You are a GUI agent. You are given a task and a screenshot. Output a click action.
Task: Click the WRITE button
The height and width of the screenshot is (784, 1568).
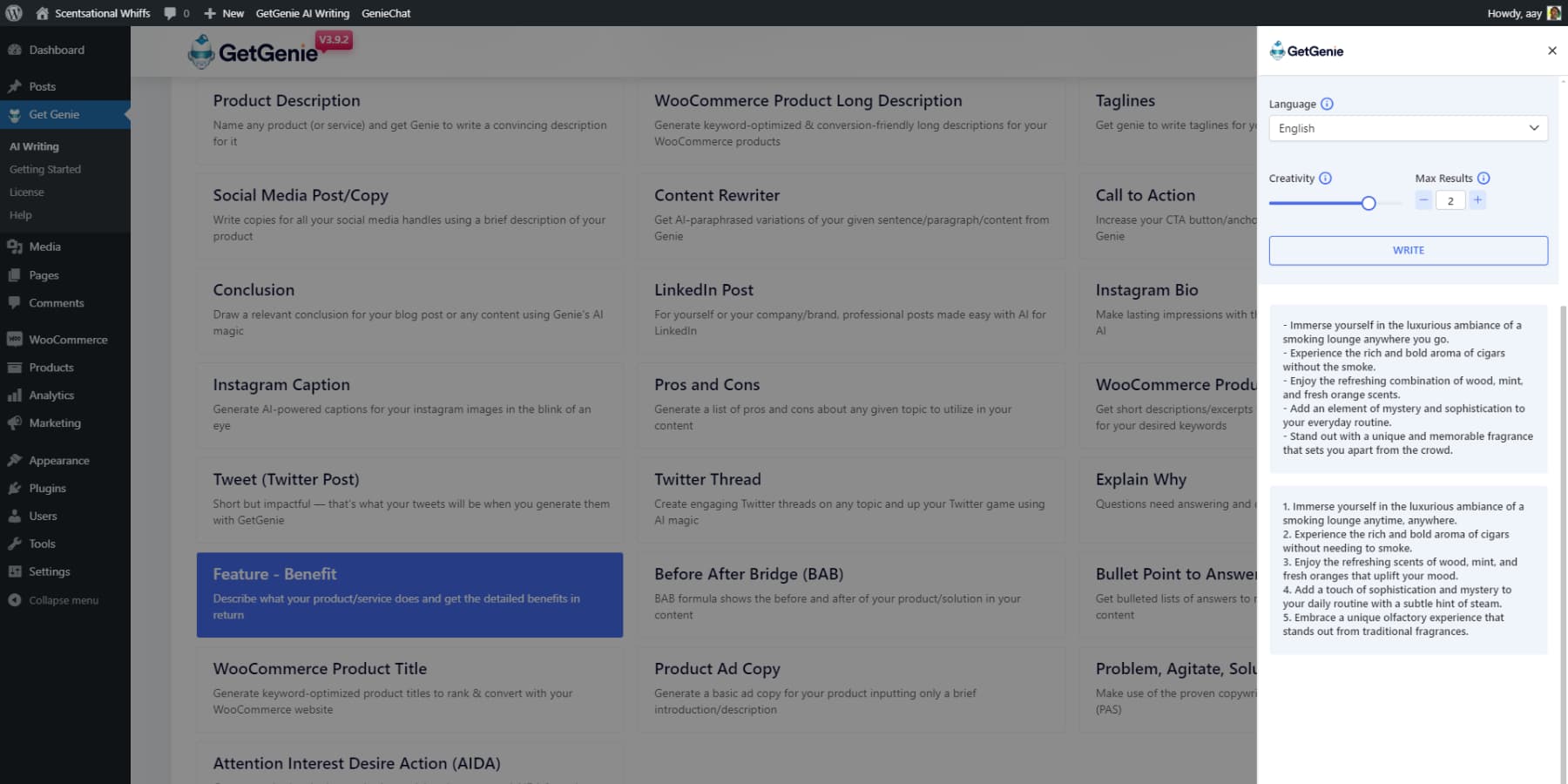tap(1408, 250)
